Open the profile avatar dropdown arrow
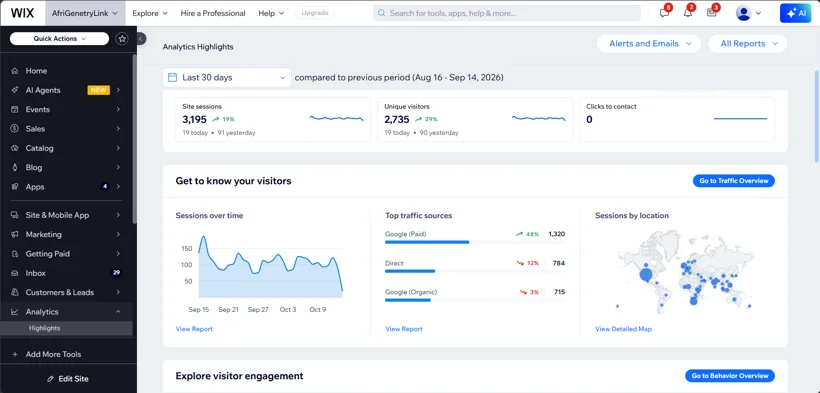This screenshot has width=820, height=393. pyautogui.click(x=758, y=14)
